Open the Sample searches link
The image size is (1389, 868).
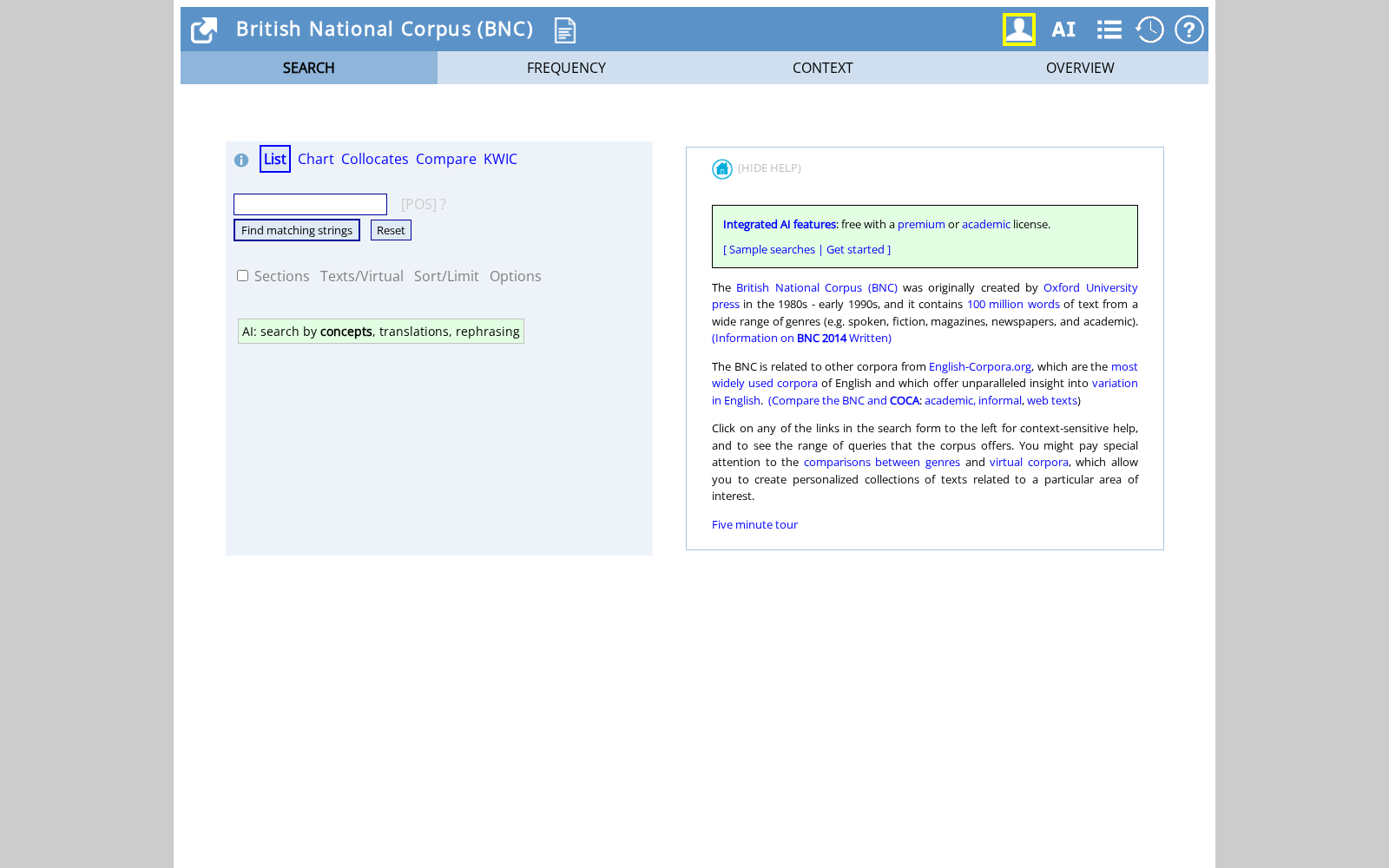pyautogui.click(x=772, y=249)
